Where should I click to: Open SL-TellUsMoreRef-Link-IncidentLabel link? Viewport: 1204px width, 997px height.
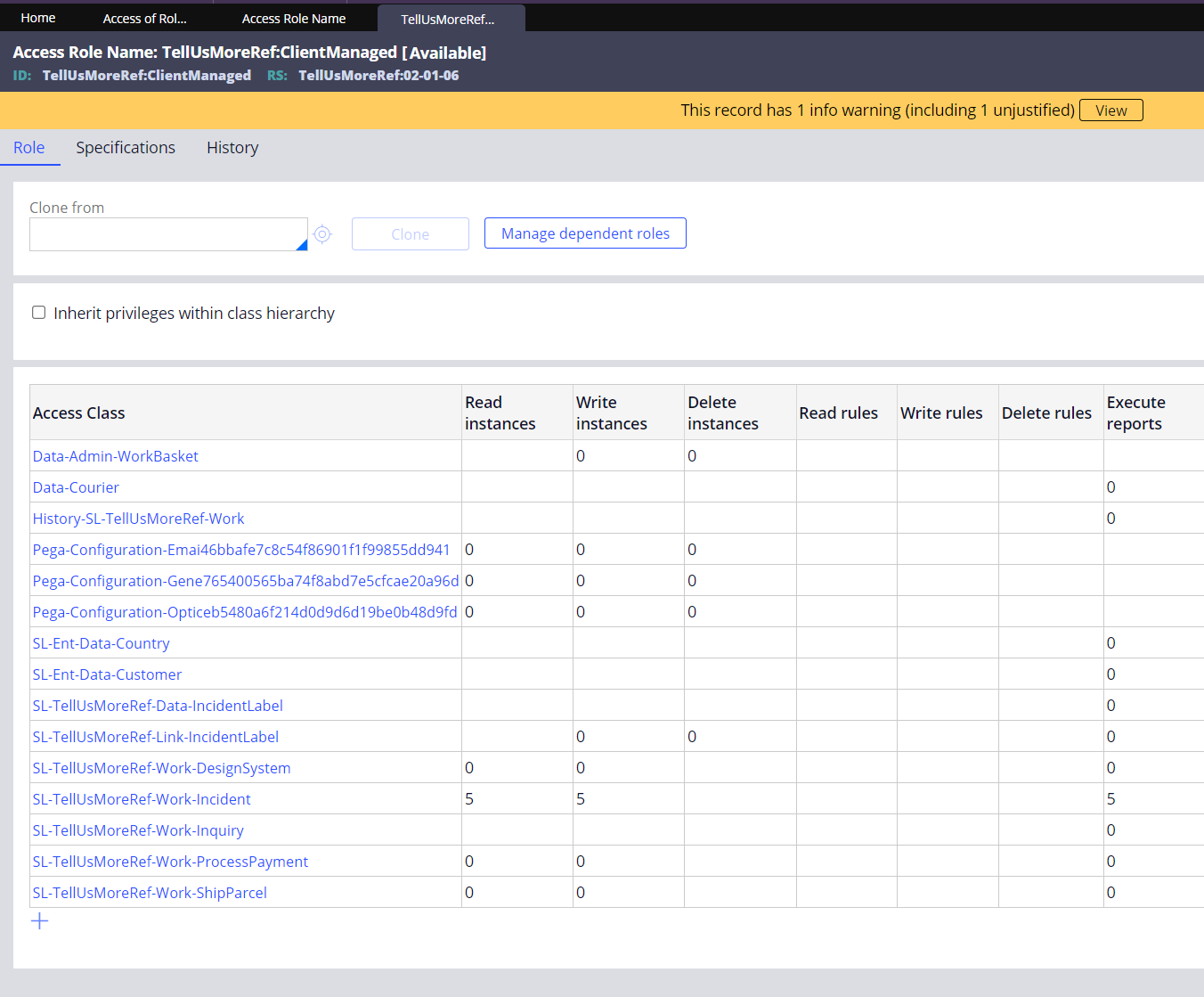(x=156, y=737)
